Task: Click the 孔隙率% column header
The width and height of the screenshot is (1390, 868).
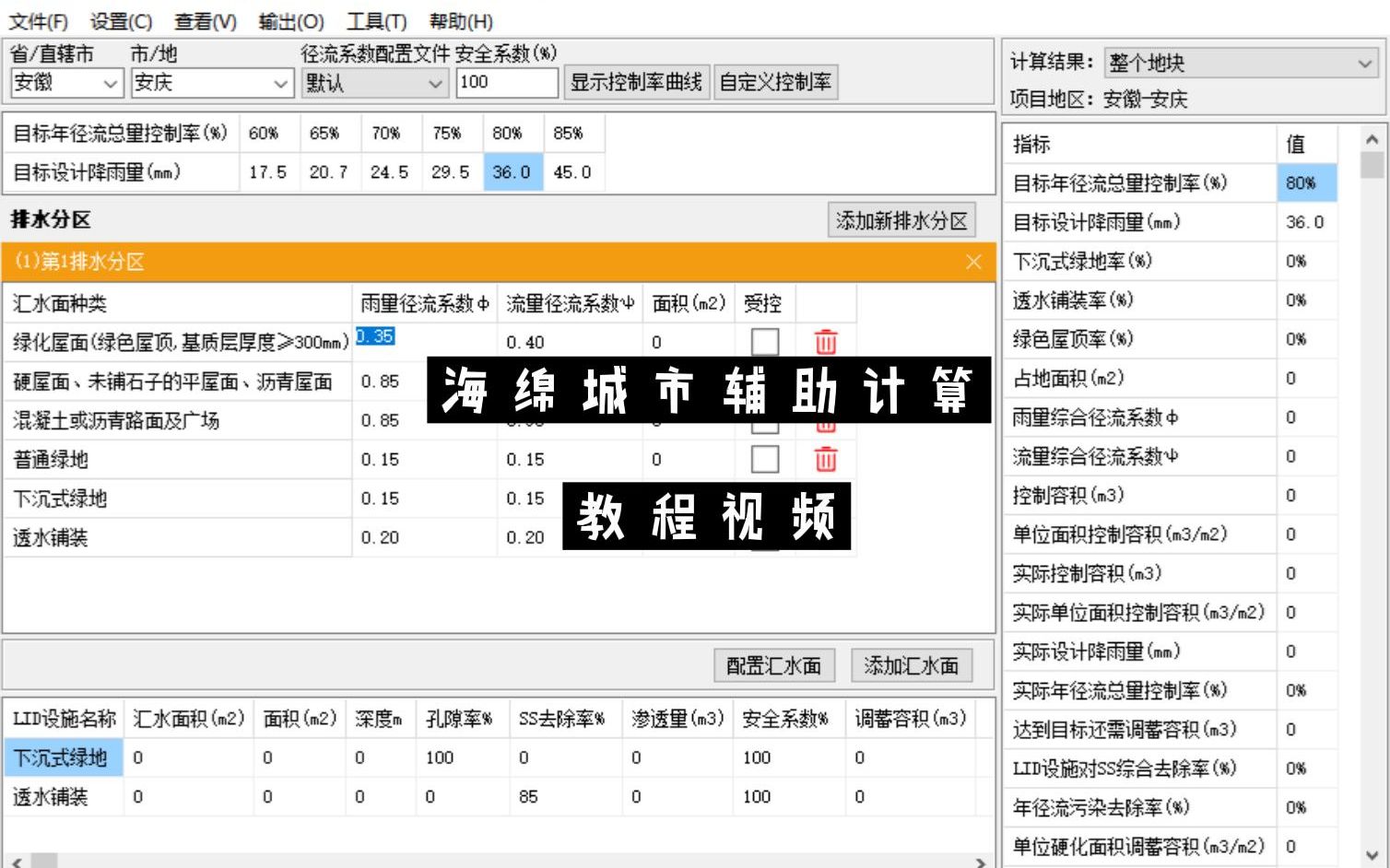Action: point(463,719)
